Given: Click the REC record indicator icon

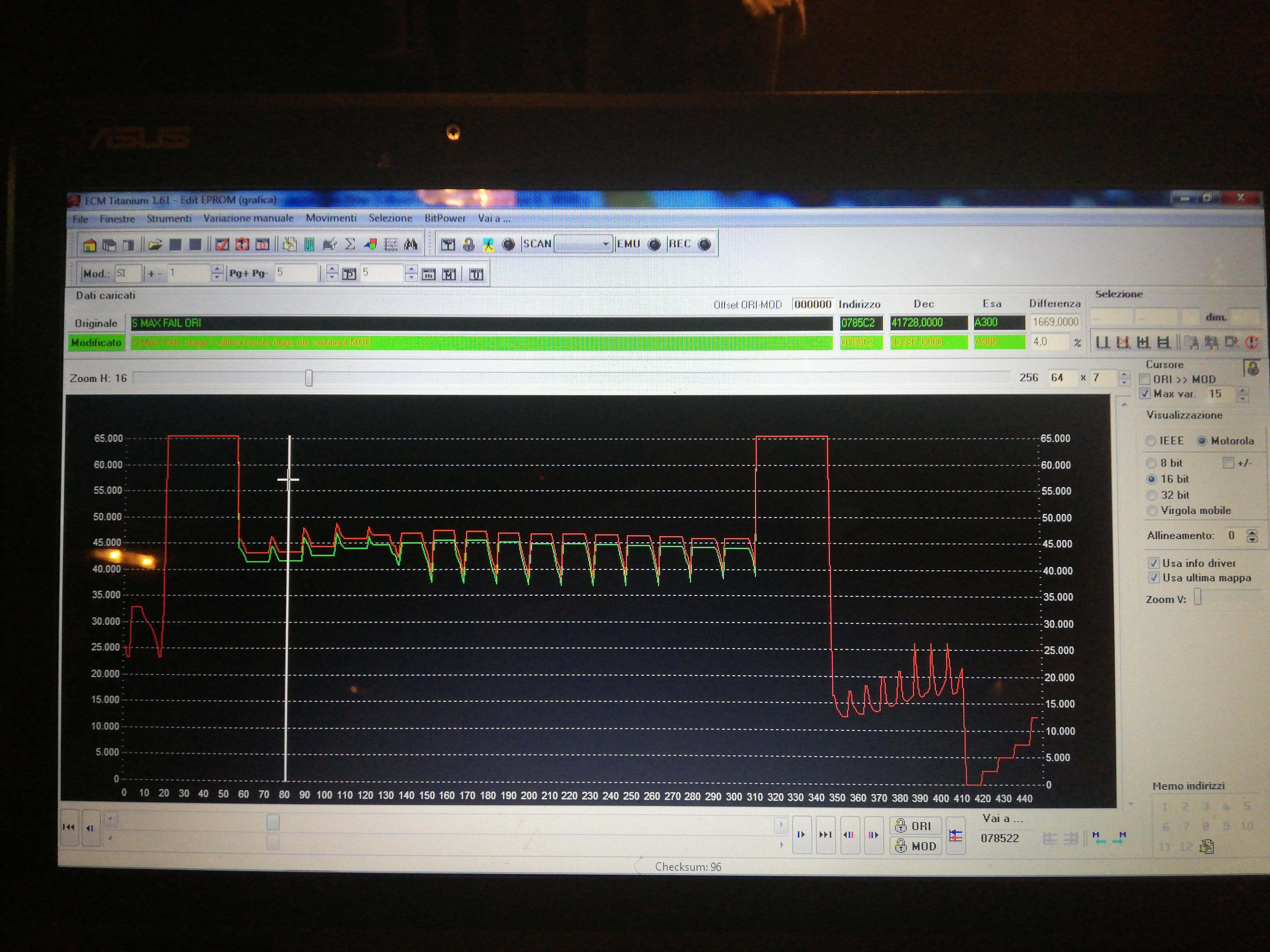Looking at the screenshot, I should (x=704, y=244).
